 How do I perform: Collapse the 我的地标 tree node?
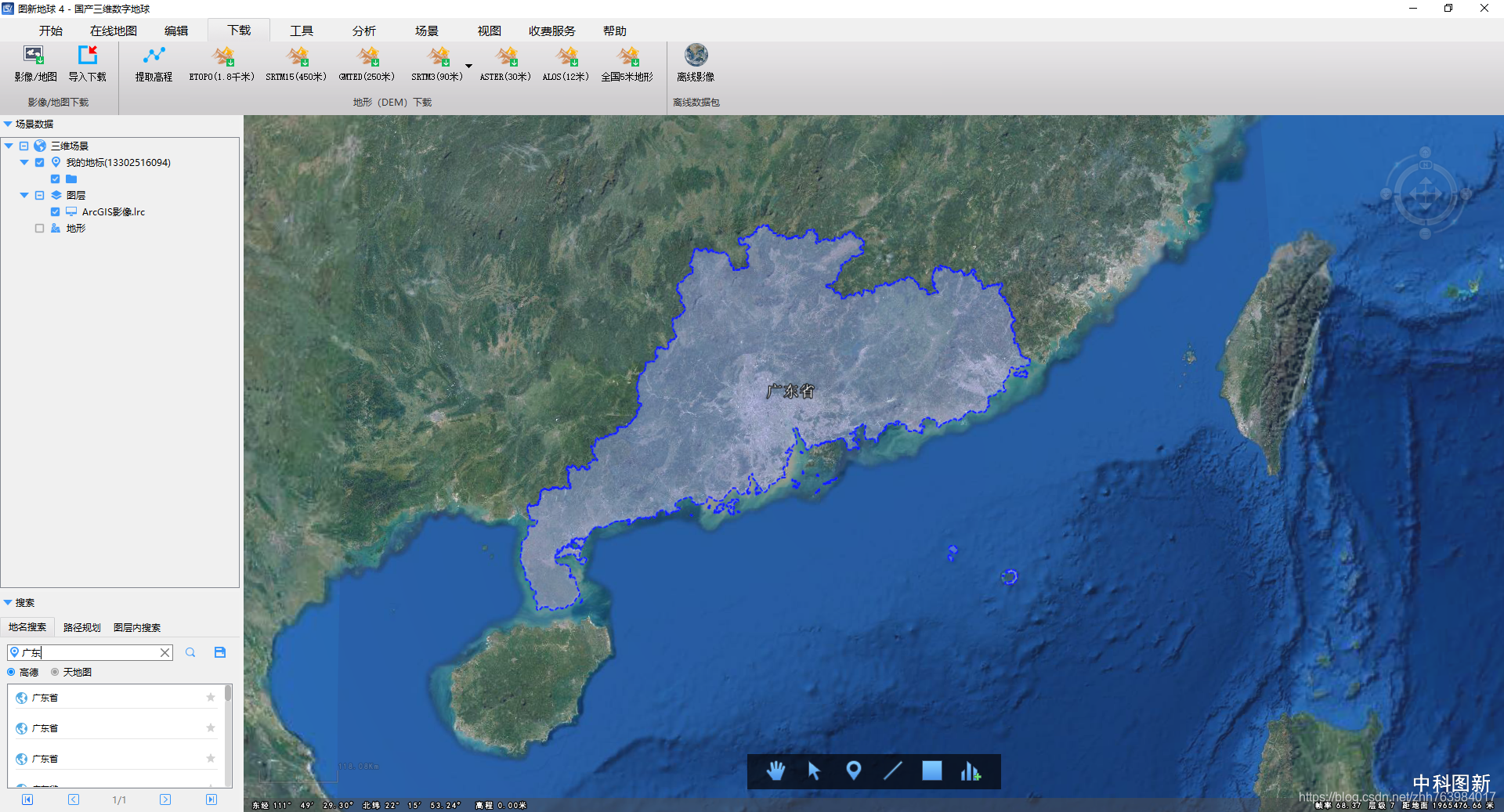pos(24,162)
